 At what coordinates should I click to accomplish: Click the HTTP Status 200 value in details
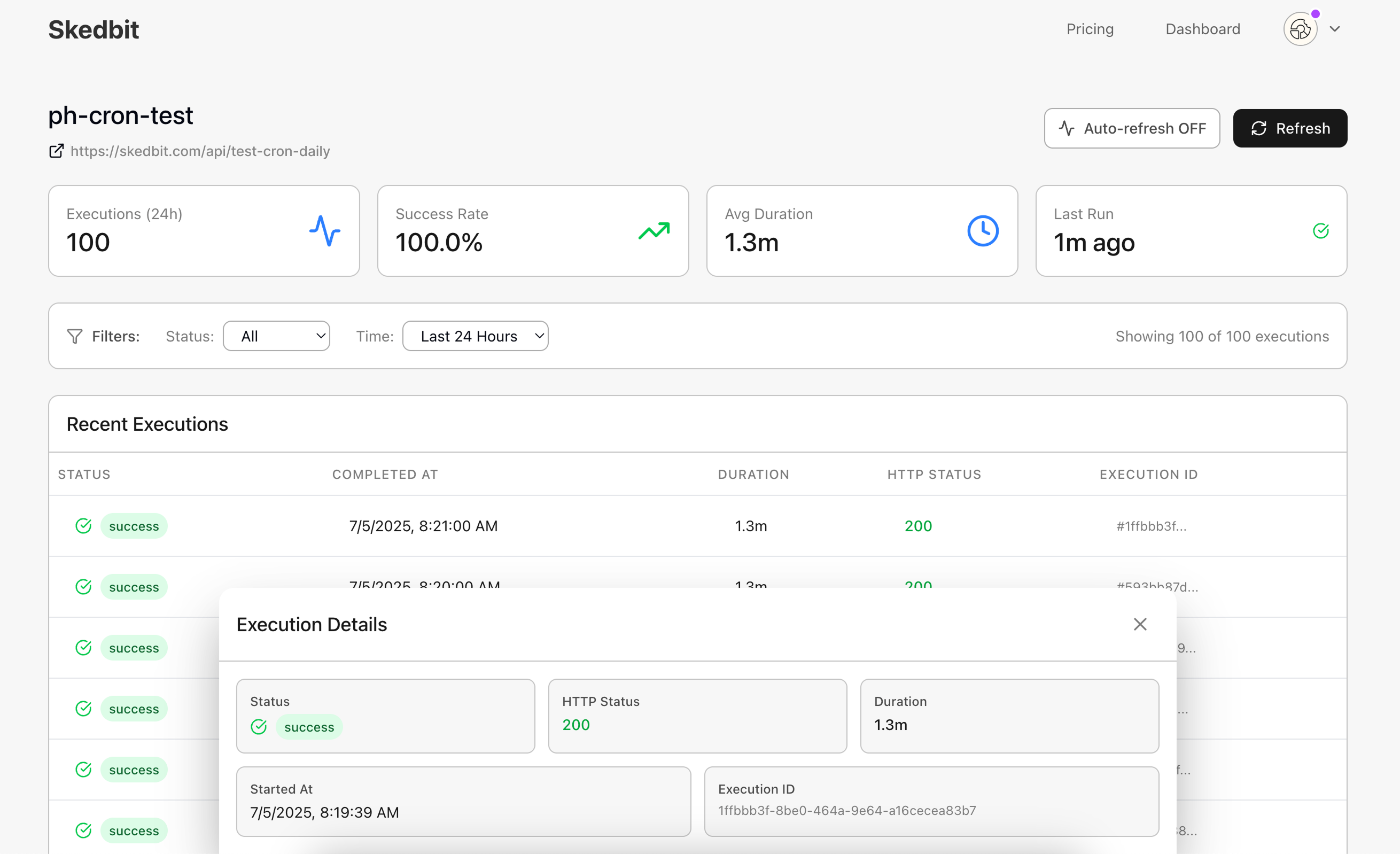pyautogui.click(x=575, y=725)
